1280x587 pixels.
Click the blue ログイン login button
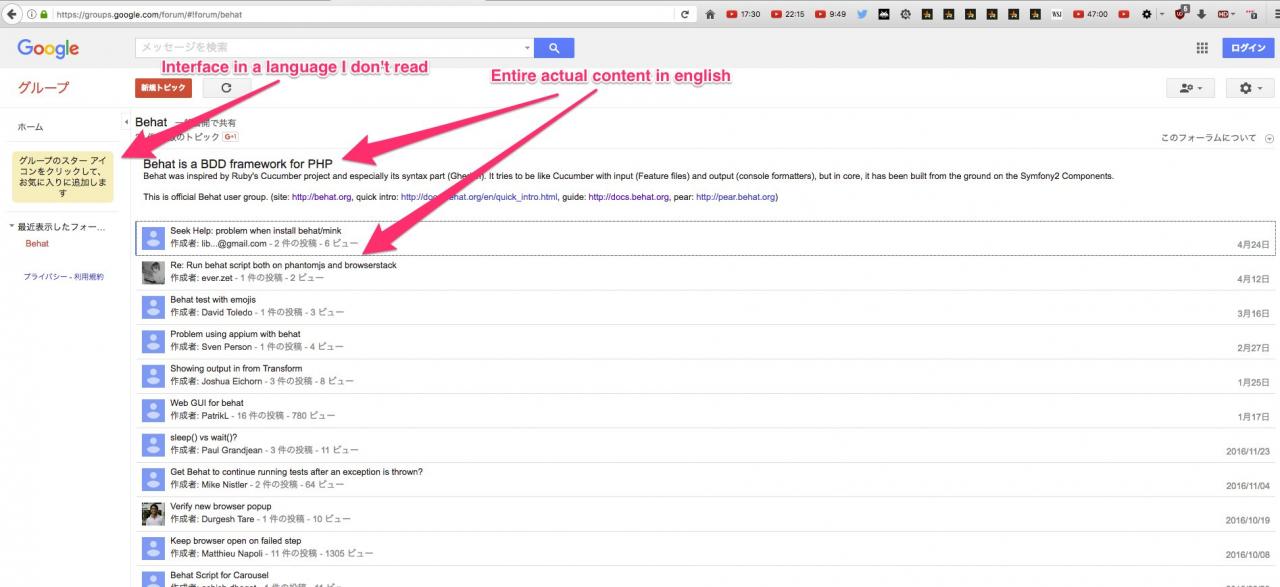pyautogui.click(x=1248, y=48)
